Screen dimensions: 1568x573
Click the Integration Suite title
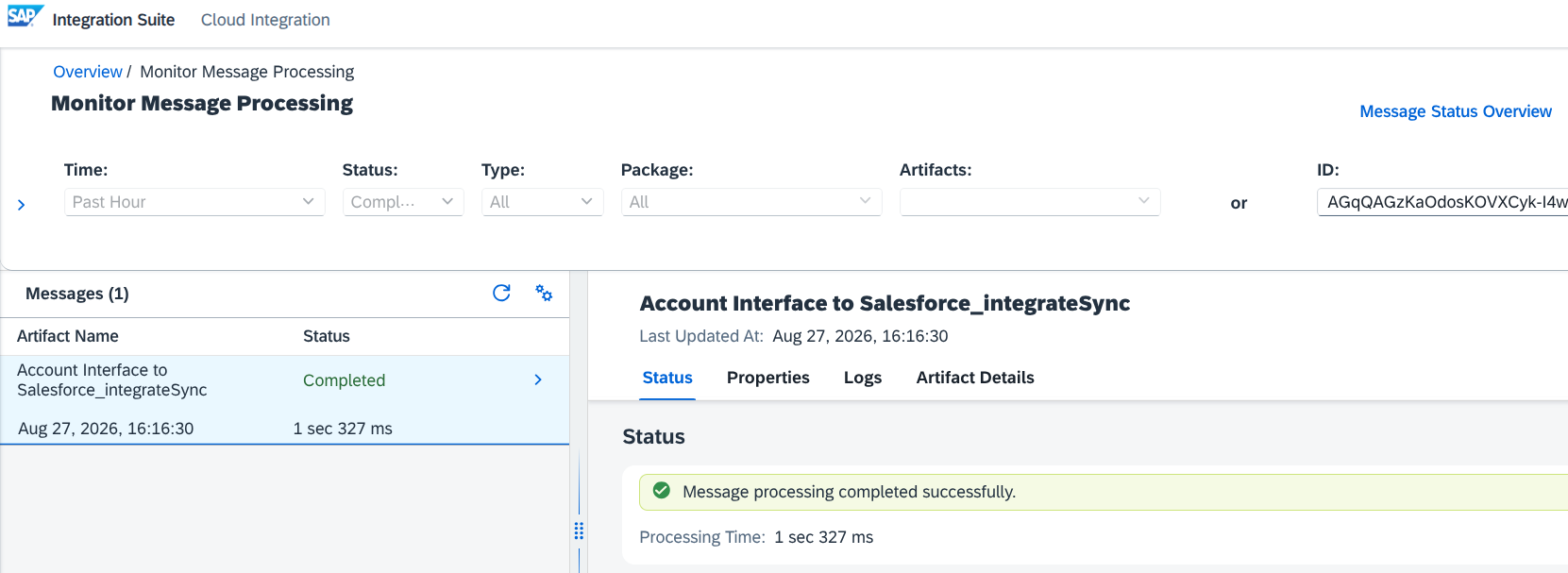[113, 20]
